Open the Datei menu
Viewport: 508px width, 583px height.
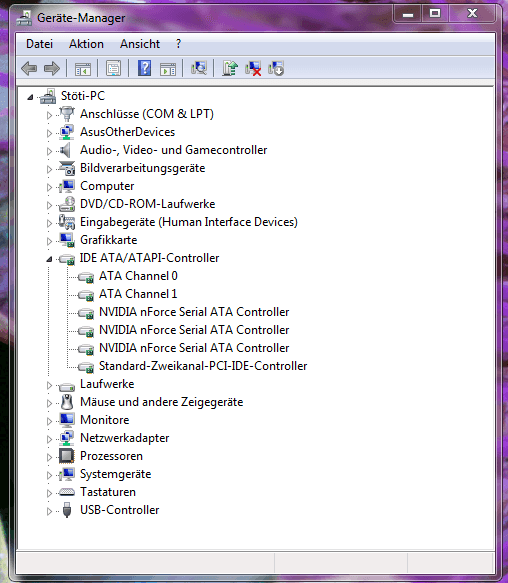tap(39, 44)
